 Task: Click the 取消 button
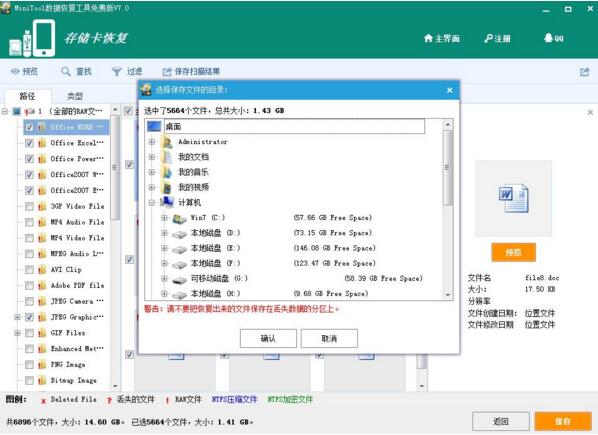(x=329, y=338)
